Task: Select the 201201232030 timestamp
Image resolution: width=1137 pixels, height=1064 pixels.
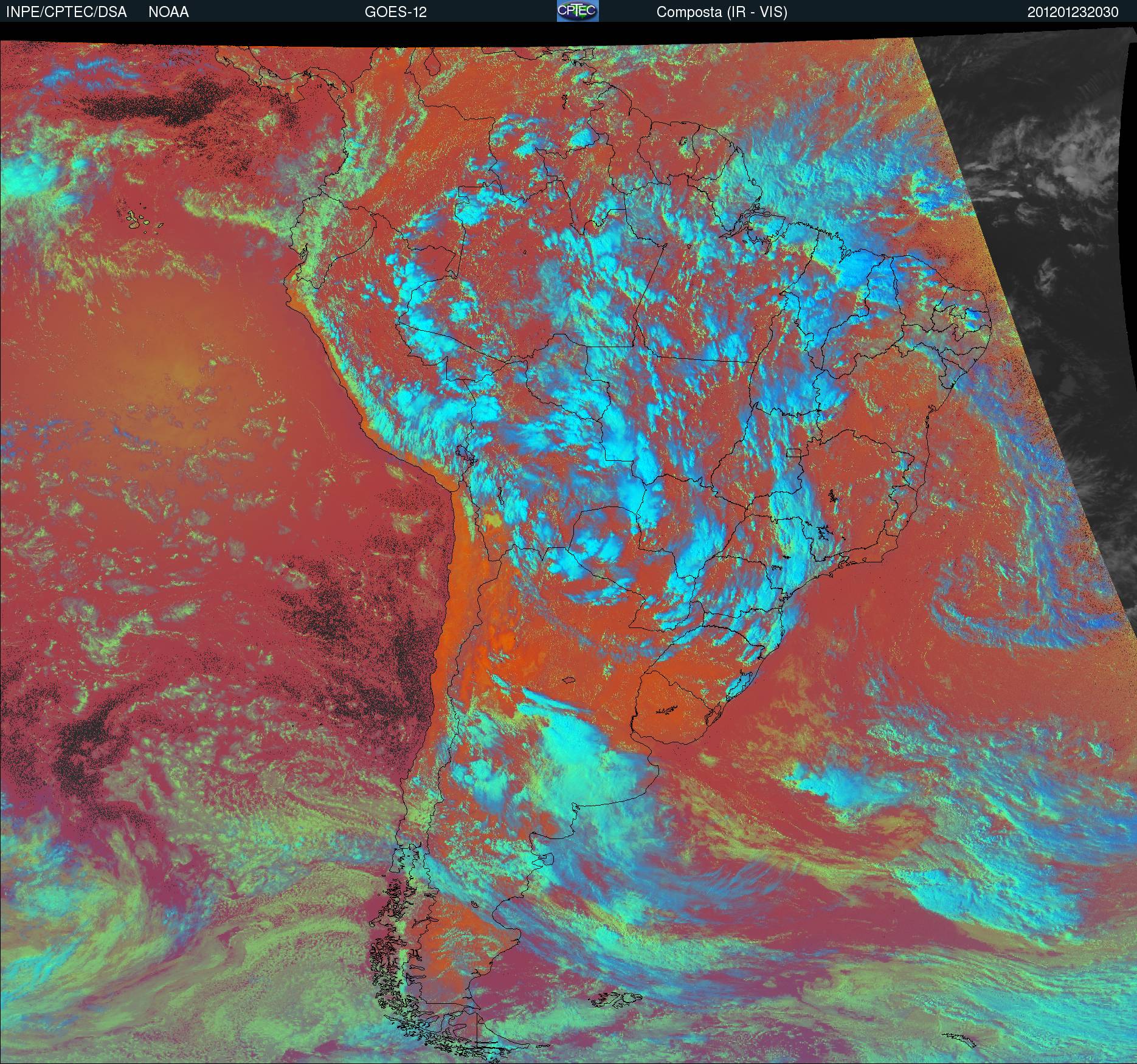Action: pos(1073,12)
